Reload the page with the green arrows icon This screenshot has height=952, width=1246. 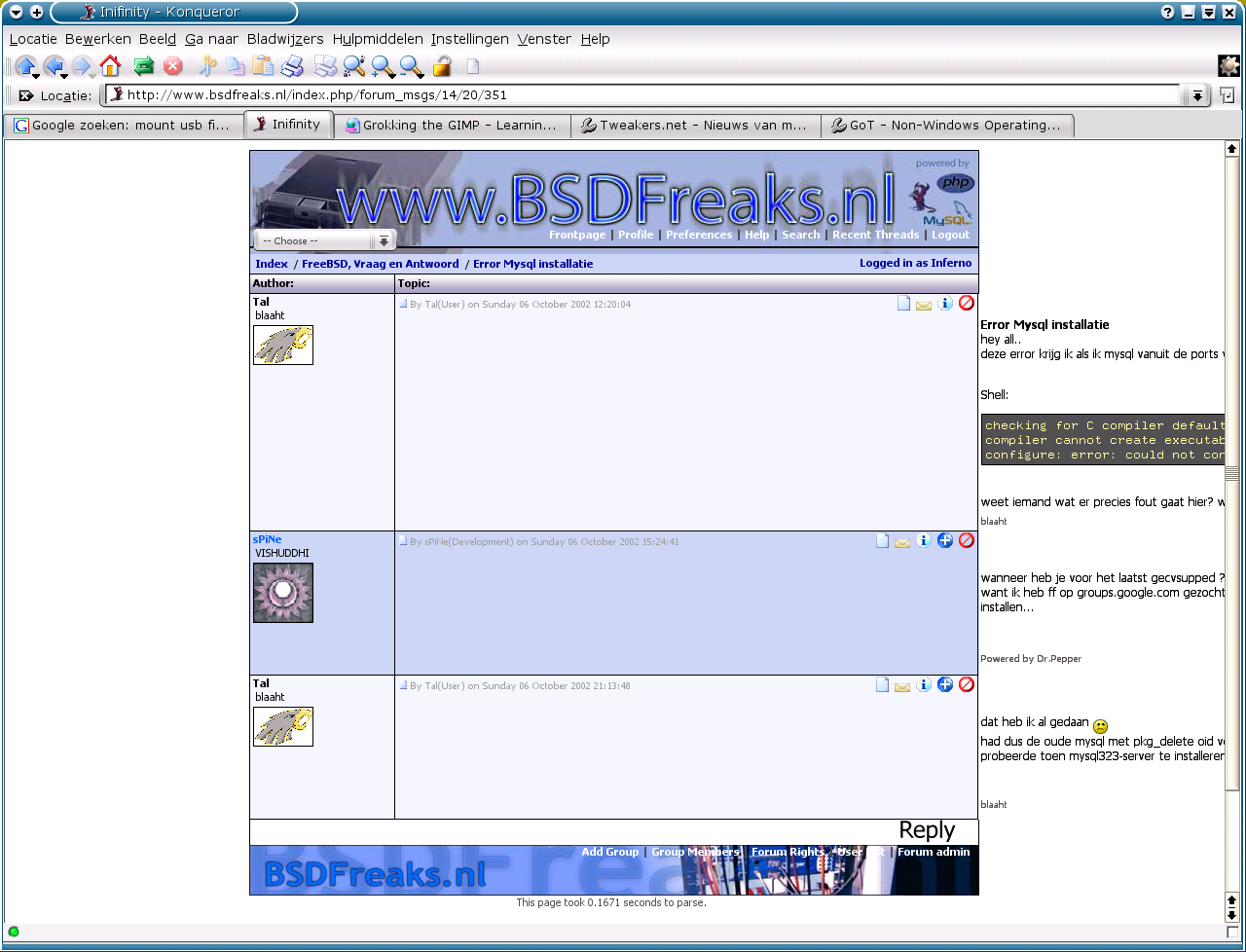pos(144,66)
